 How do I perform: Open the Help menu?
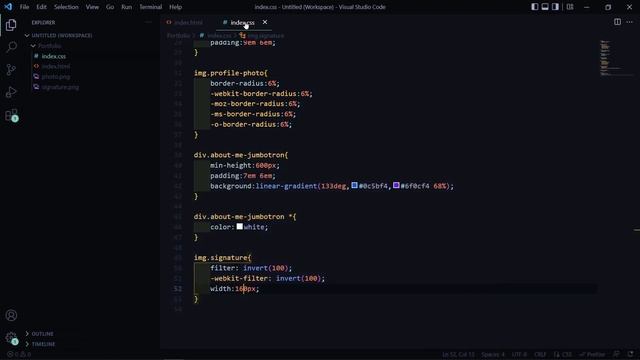176,7
